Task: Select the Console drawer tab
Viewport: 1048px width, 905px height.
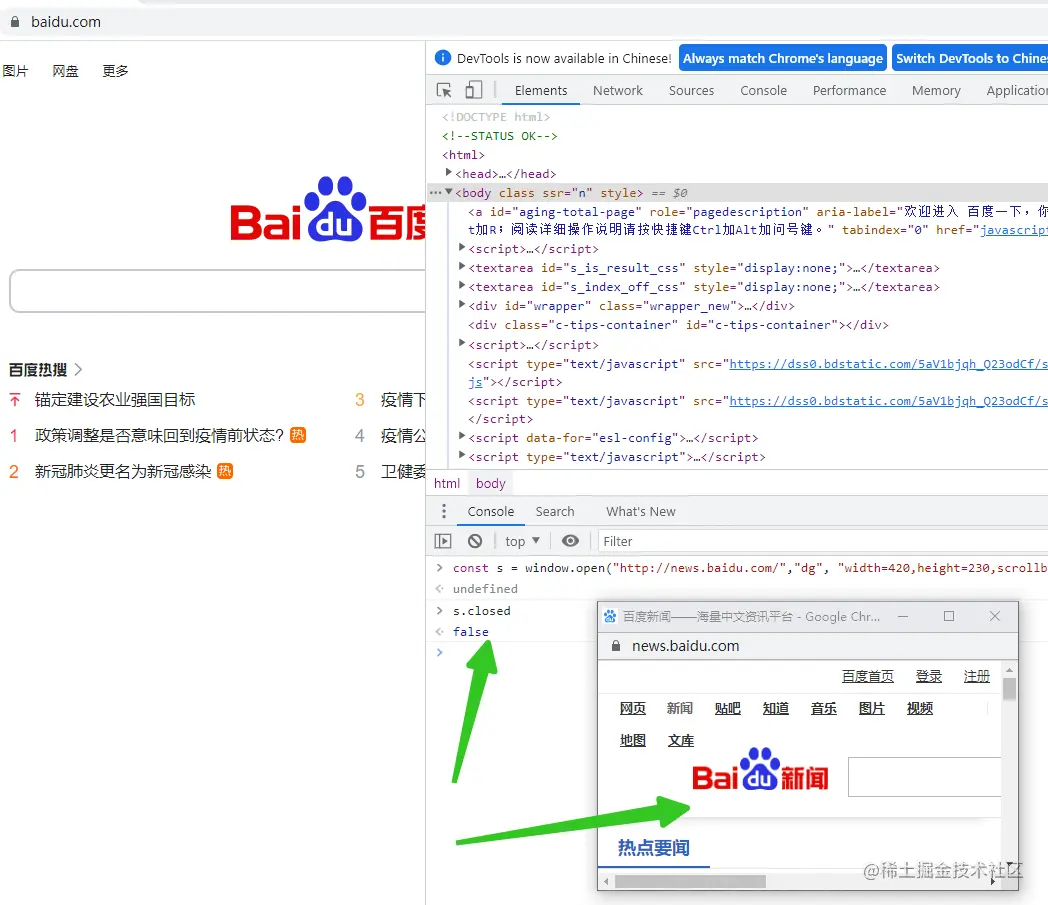Action: (491, 511)
